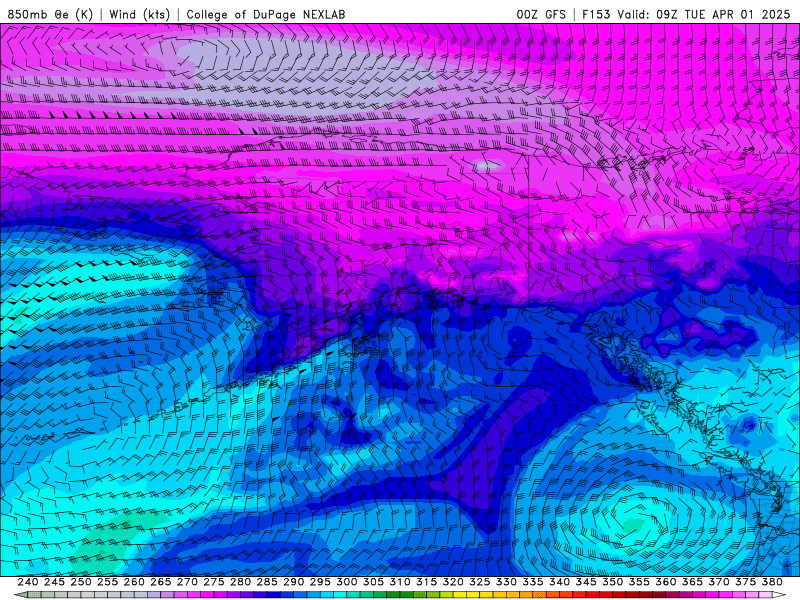Click the 360 legend value
The height and width of the screenshot is (600, 800).
(x=665, y=582)
